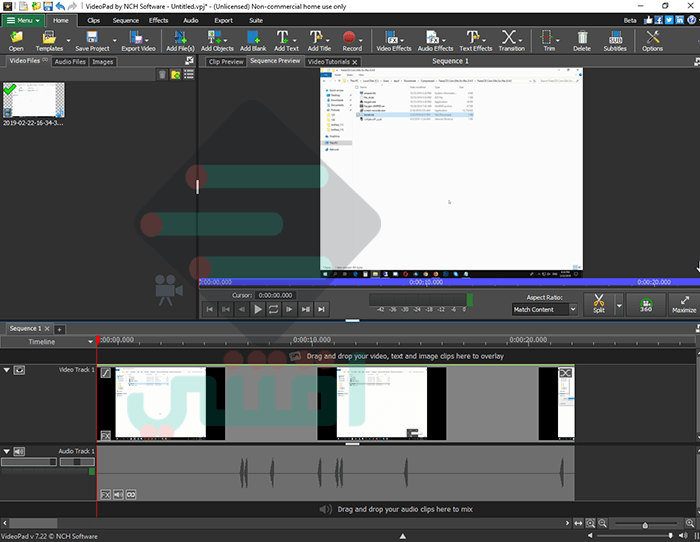Click the Export Video icon
This screenshot has height=542, width=700.
138,41
